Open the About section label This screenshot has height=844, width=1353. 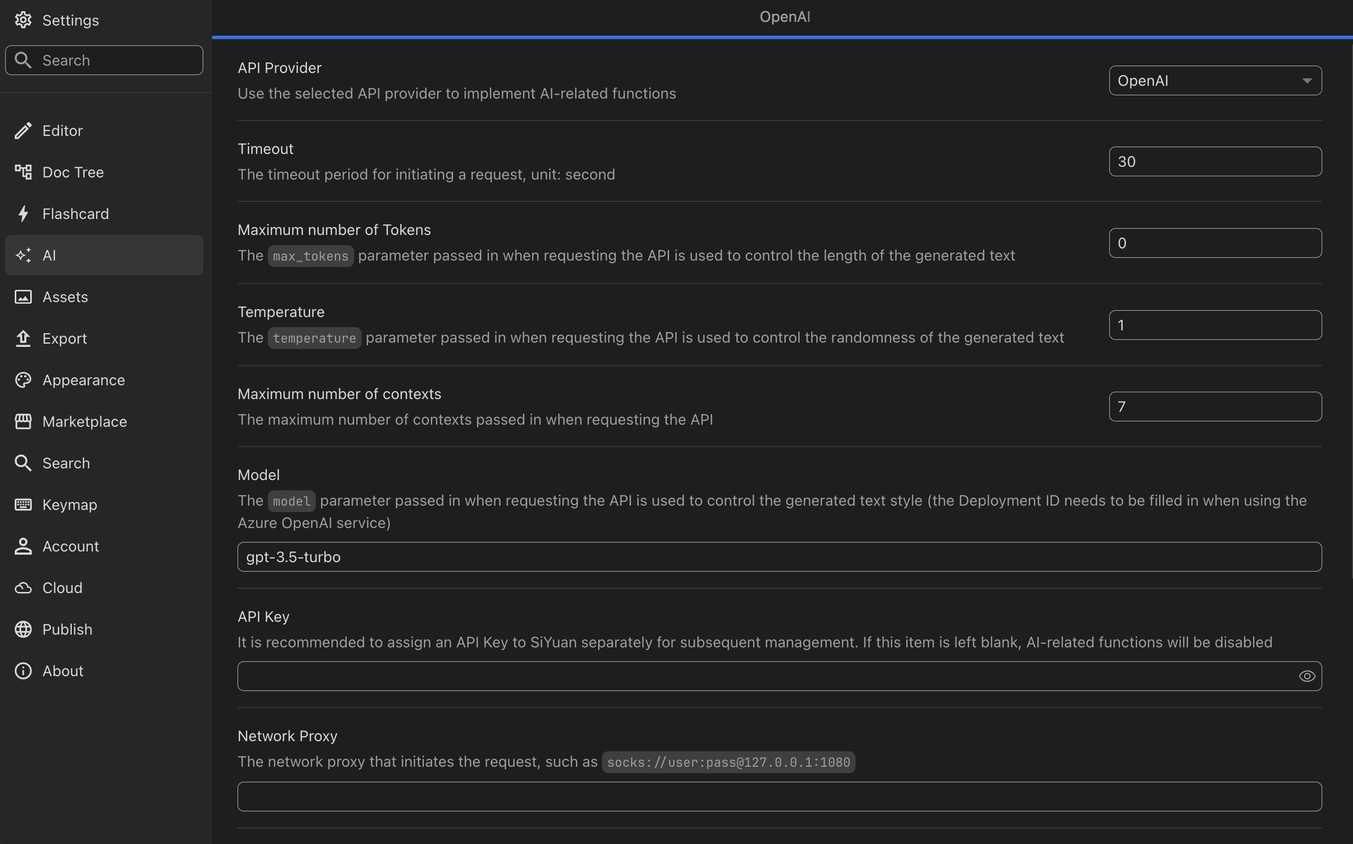[x=63, y=671]
